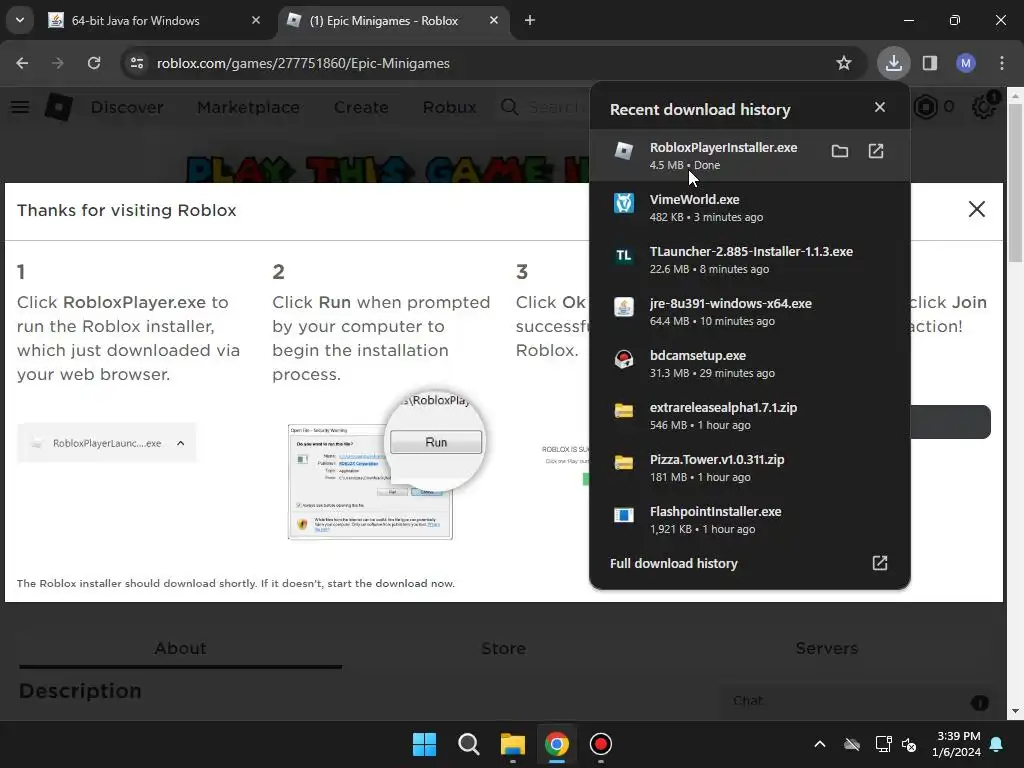Show RobloxPlayerInstaller.exe in folder
Image resolution: width=1024 pixels, height=768 pixels.
(x=840, y=152)
